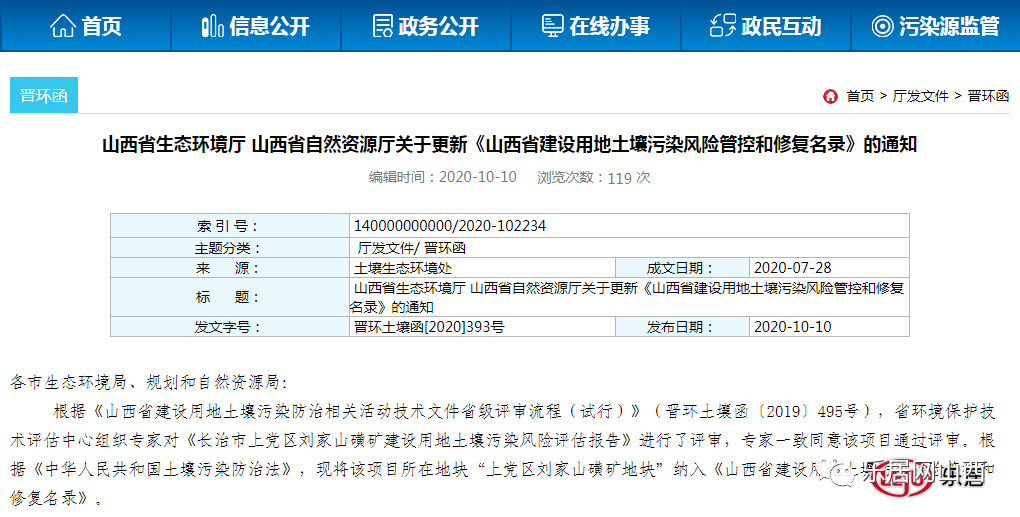
Task: Click the 索引号 label cell
Action: (x=230, y=226)
